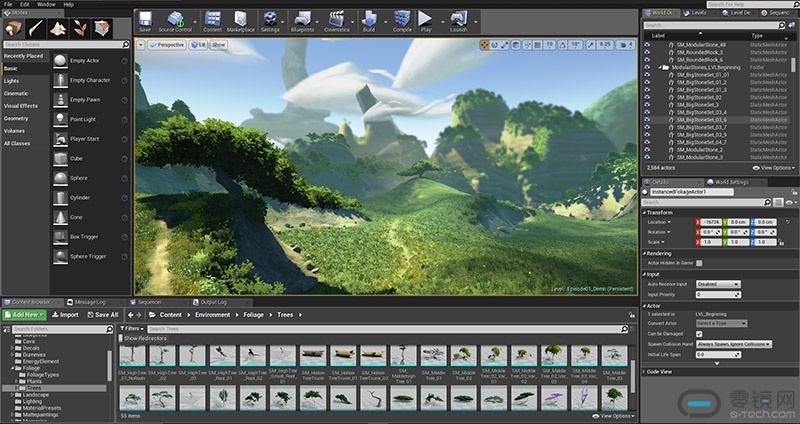The width and height of the screenshot is (800, 424).
Task: Collapse Foliage folder in tree
Action: pyautogui.click(x=12, y=368)
